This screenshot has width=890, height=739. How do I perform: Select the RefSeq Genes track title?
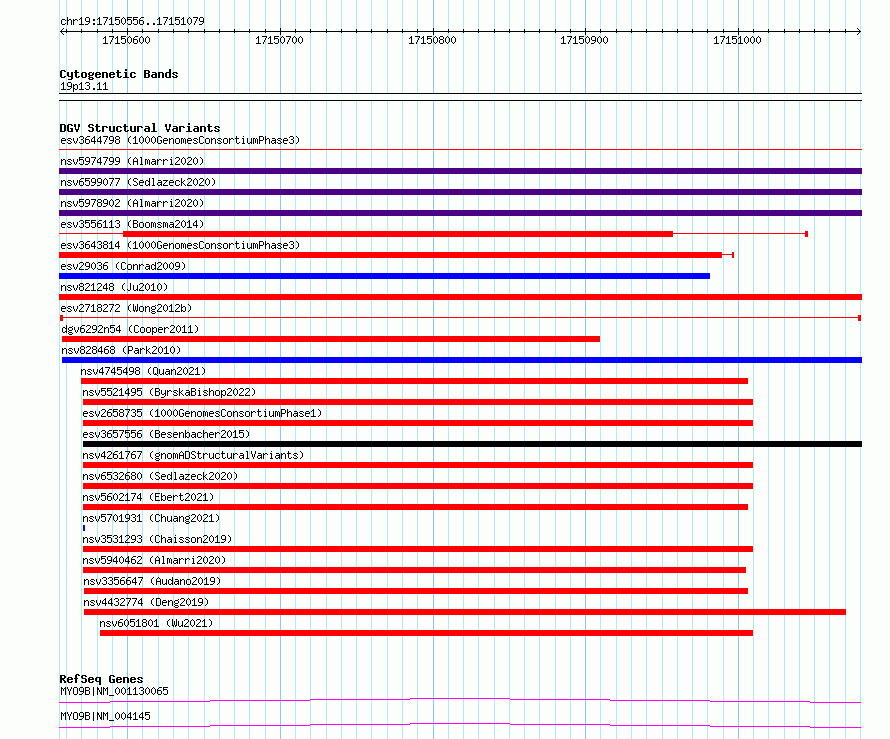pos(101,679)
